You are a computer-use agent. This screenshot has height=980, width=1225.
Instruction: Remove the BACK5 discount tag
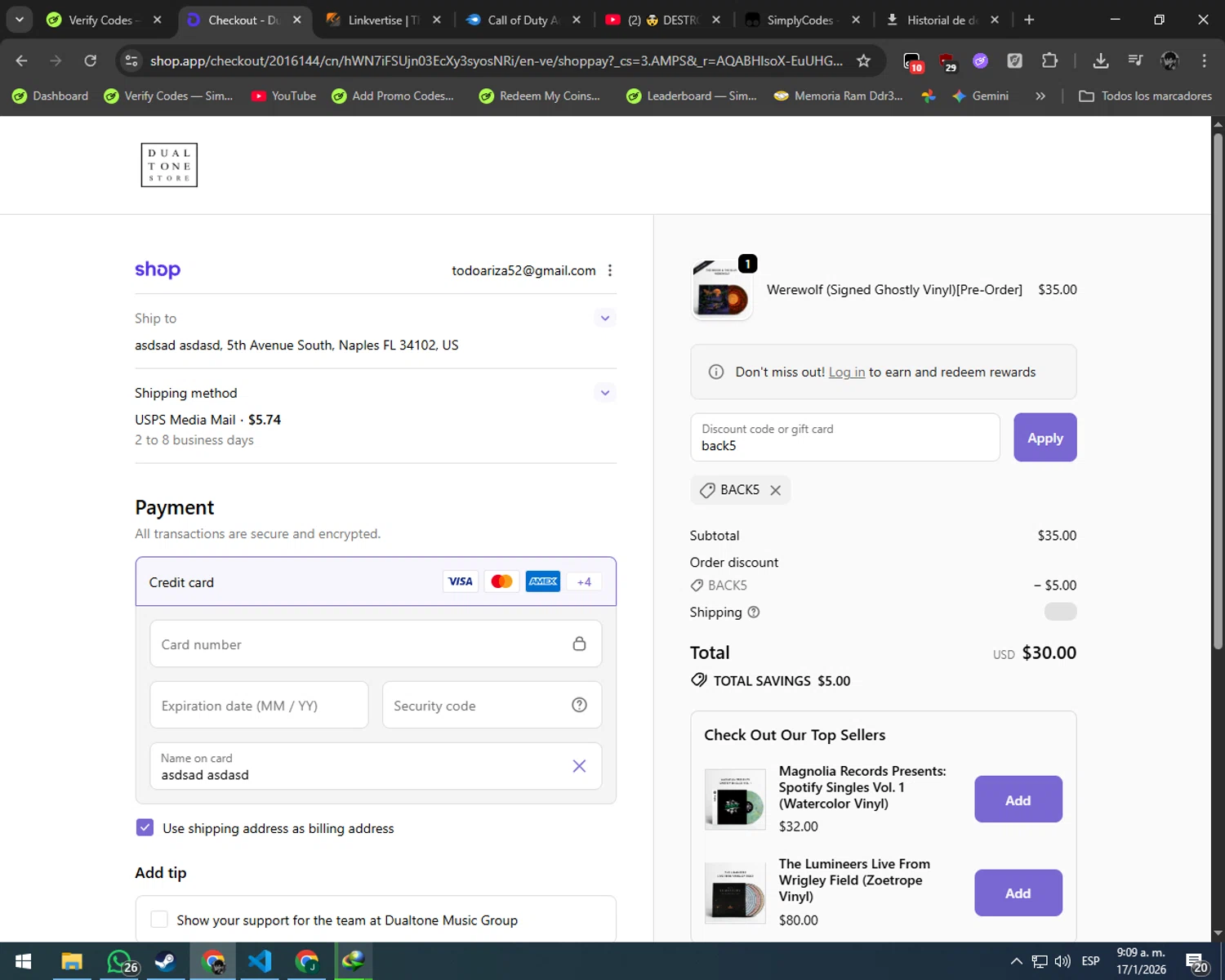776,490
